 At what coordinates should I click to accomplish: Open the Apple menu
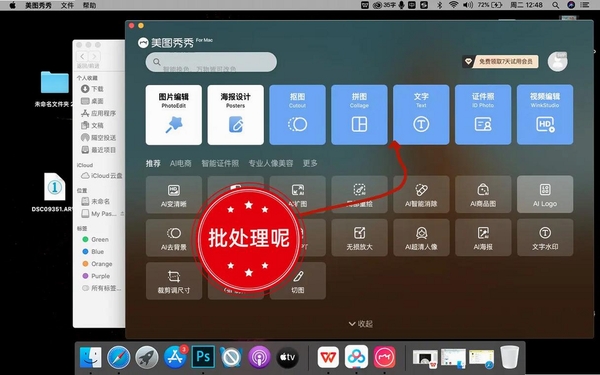pyautogui.click(x=12, y=5)
